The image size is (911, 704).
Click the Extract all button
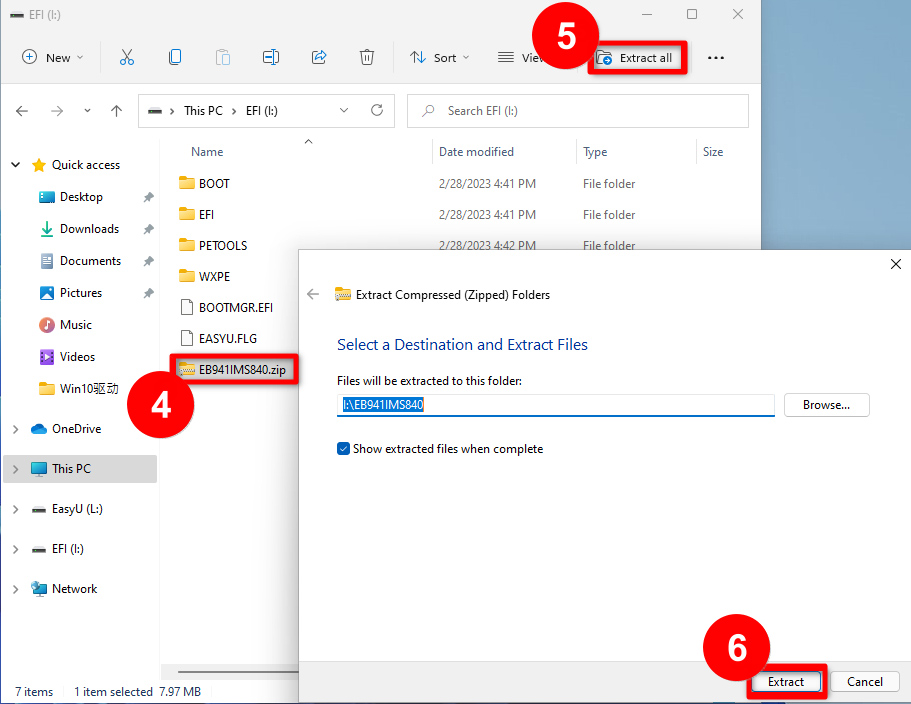637,58
